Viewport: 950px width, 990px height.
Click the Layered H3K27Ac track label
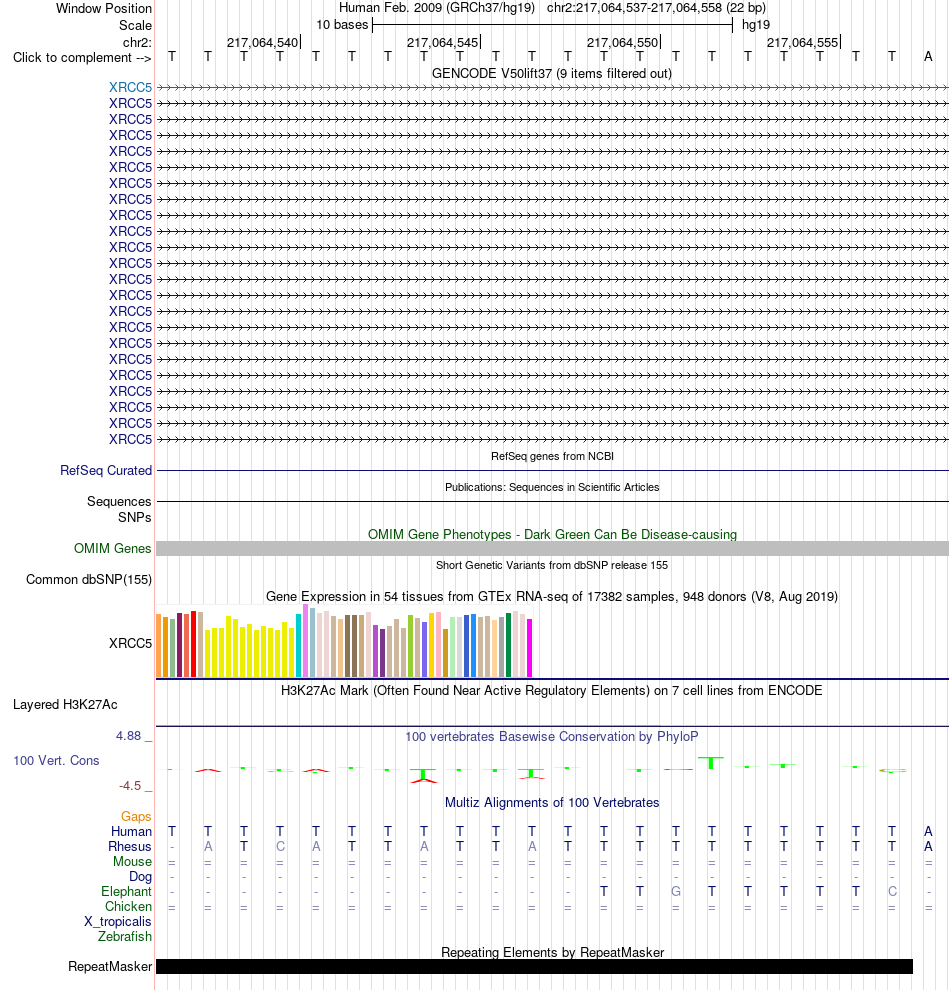[x=65, y=705]
